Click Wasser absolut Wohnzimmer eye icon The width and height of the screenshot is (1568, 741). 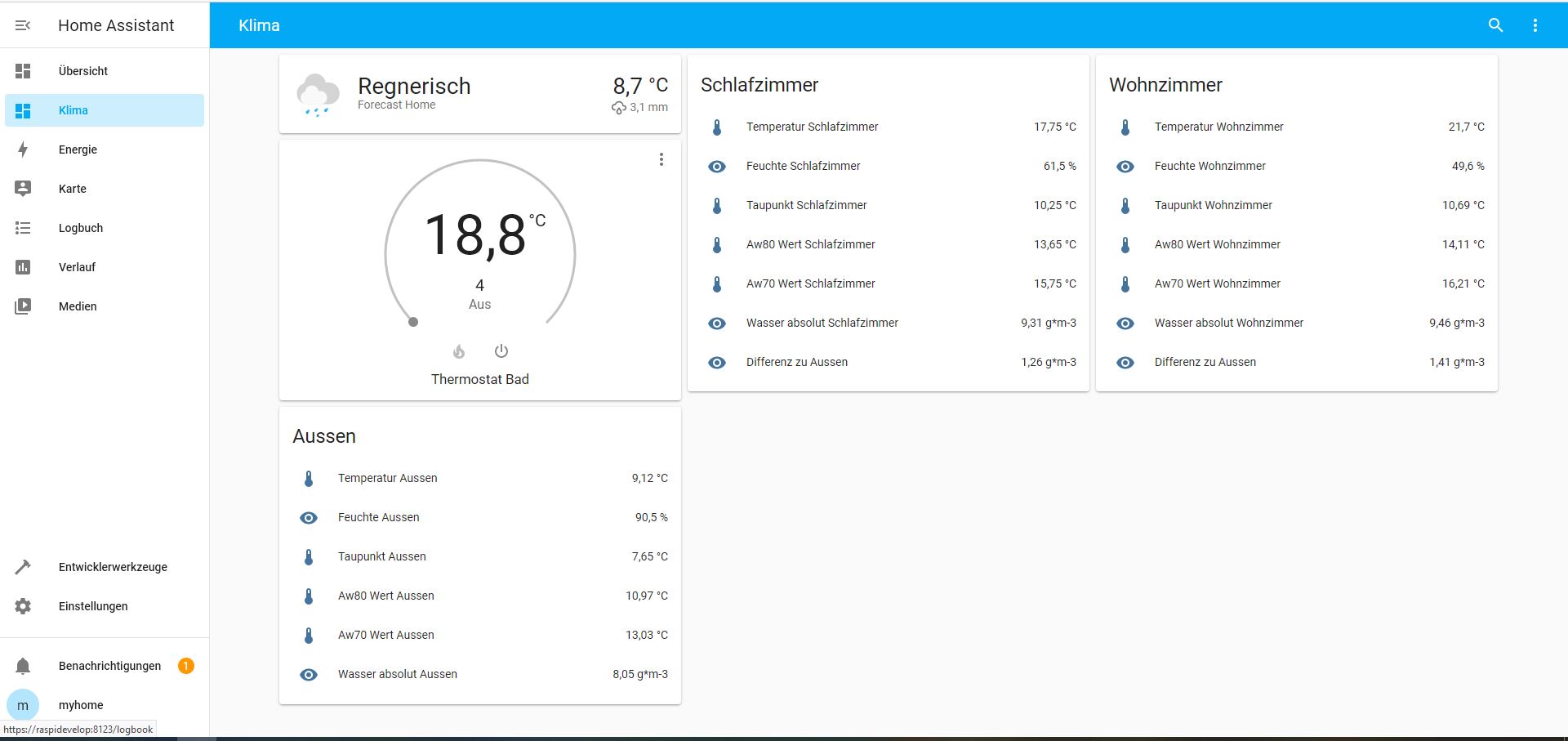pyautogui.click(x=1125, y=324)
